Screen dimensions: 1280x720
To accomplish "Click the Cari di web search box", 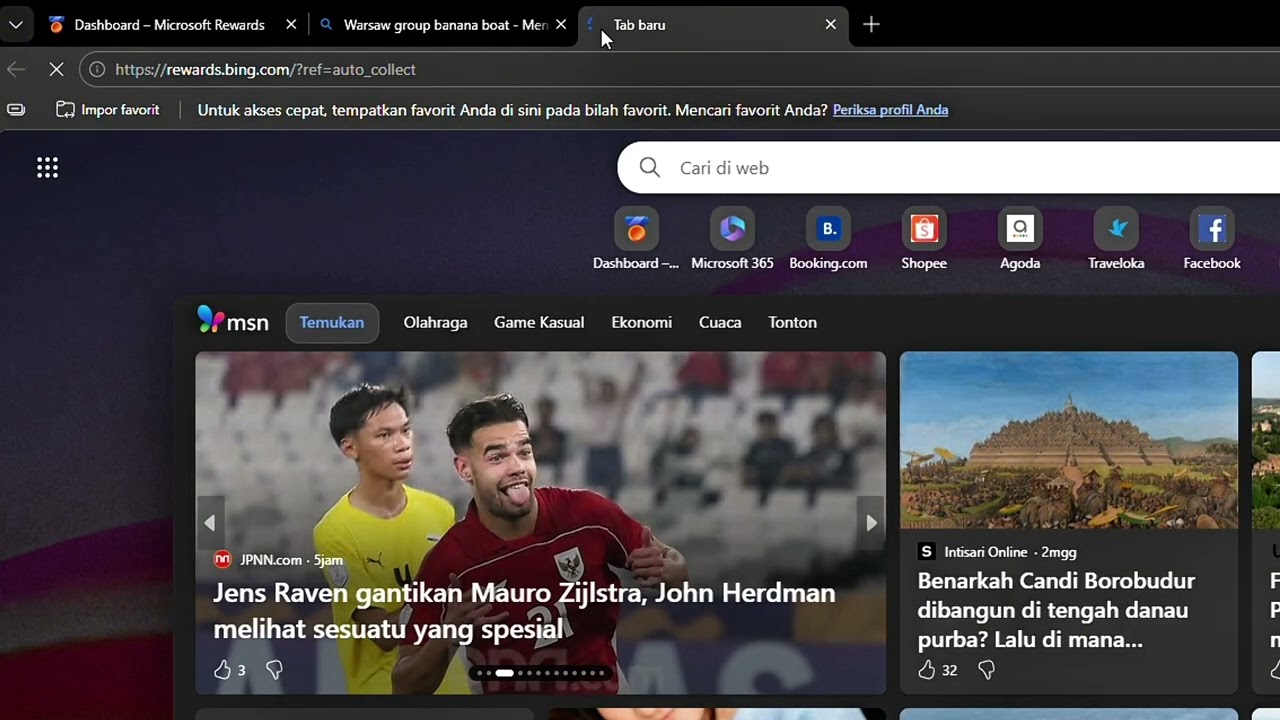I will (x=950, y=168).
